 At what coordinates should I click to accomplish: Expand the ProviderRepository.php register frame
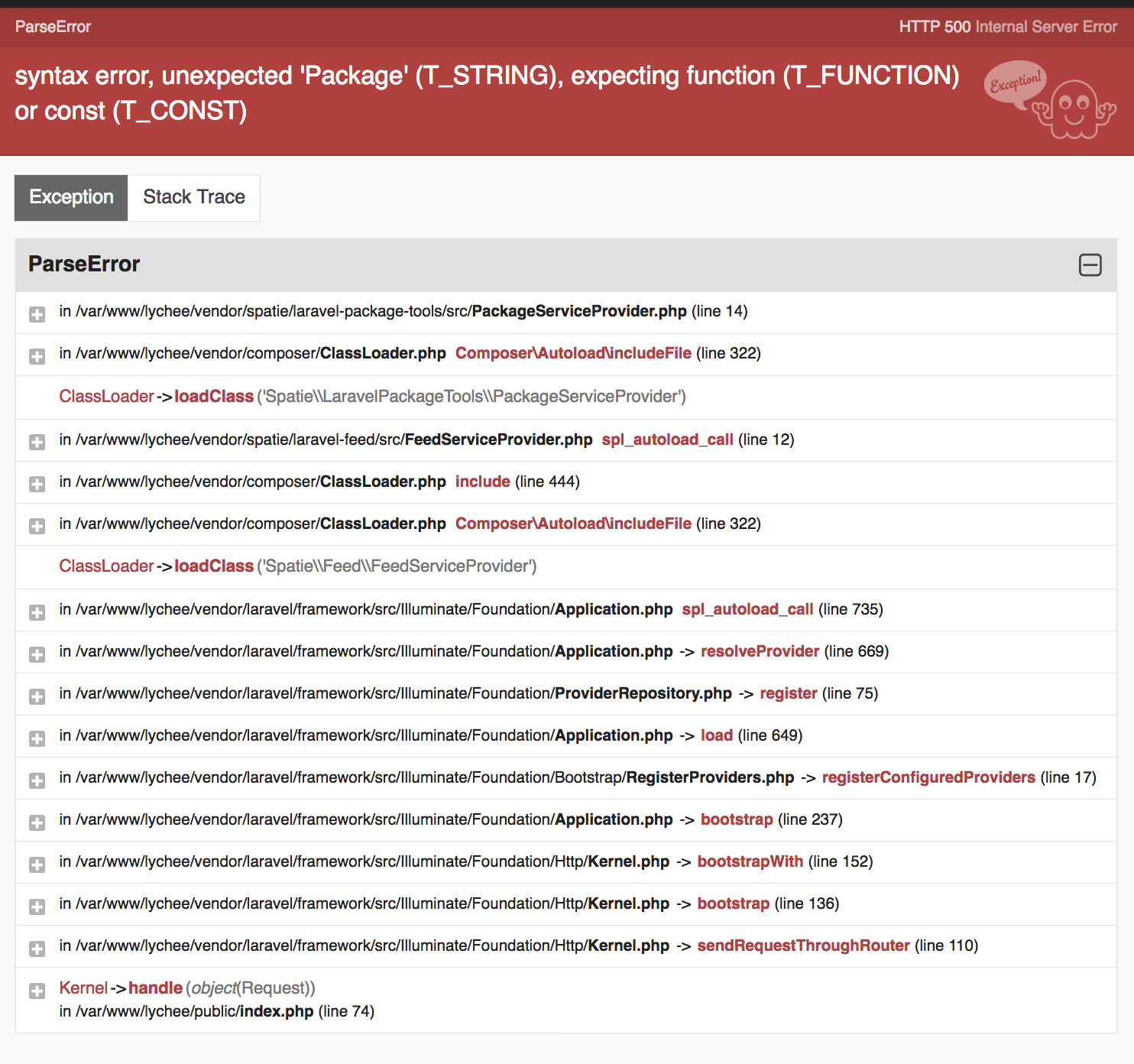37,696
